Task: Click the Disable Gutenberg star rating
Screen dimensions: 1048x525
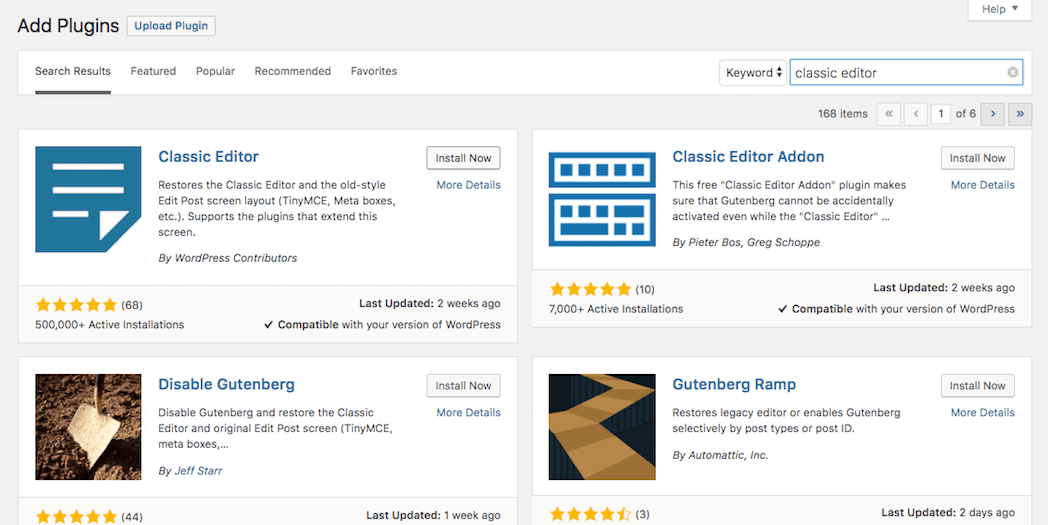Action: coord(76,517)
